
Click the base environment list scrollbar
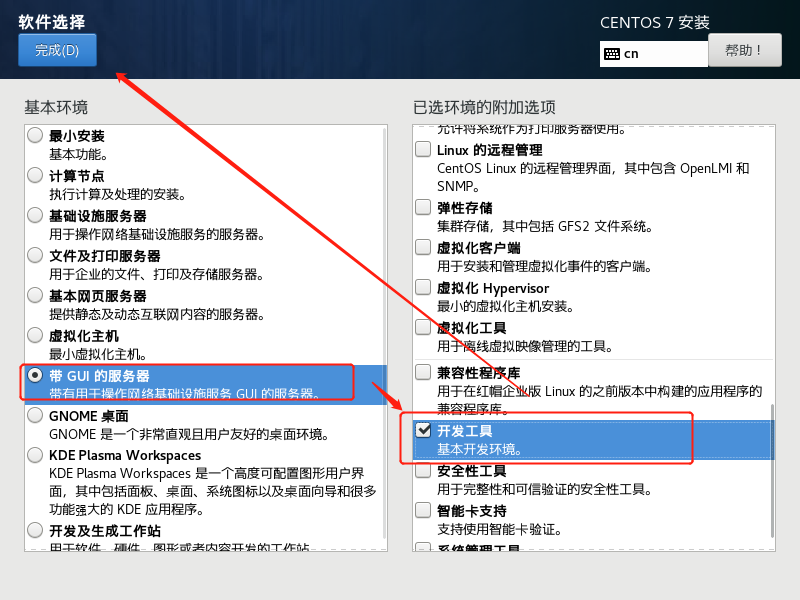click(385, 333)
